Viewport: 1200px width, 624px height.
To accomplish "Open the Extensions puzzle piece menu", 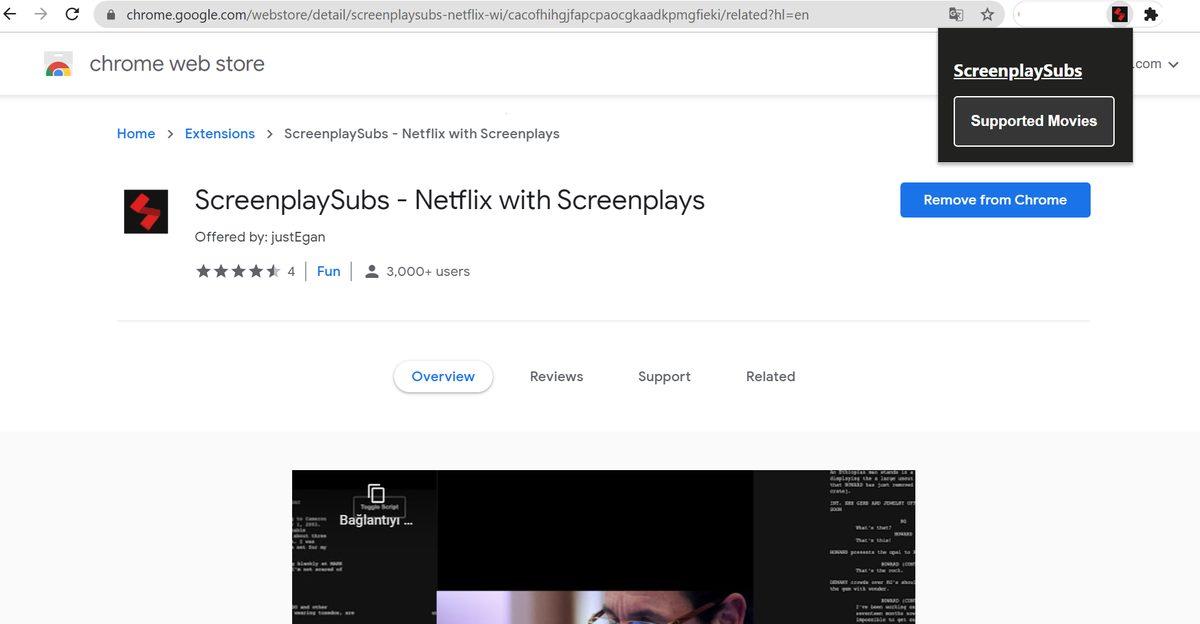I will [1150, 13].
